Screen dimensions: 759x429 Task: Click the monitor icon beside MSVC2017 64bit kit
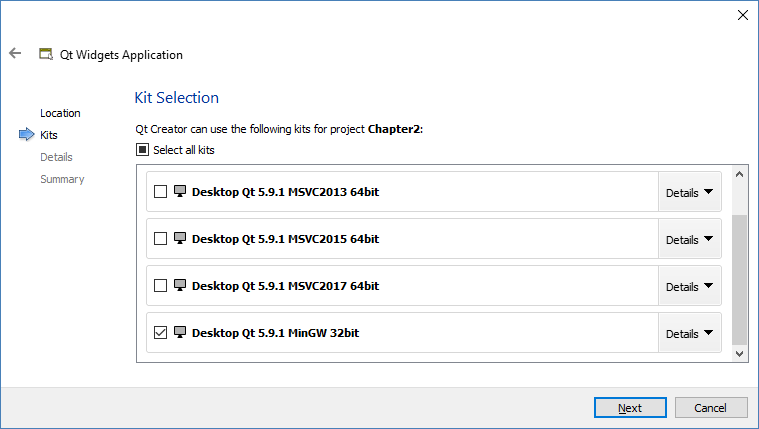pos(180,286)
